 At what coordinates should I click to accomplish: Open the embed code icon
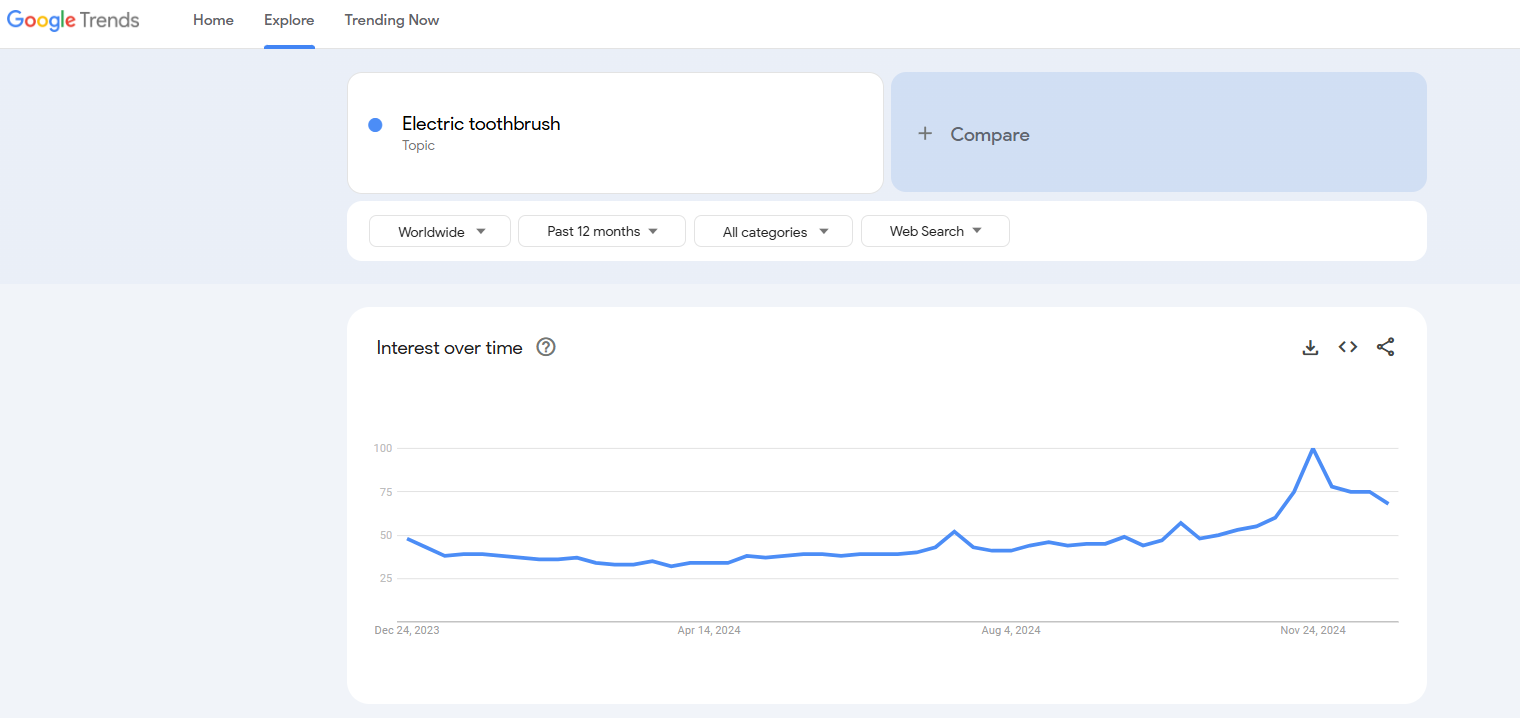(1348, 347)
